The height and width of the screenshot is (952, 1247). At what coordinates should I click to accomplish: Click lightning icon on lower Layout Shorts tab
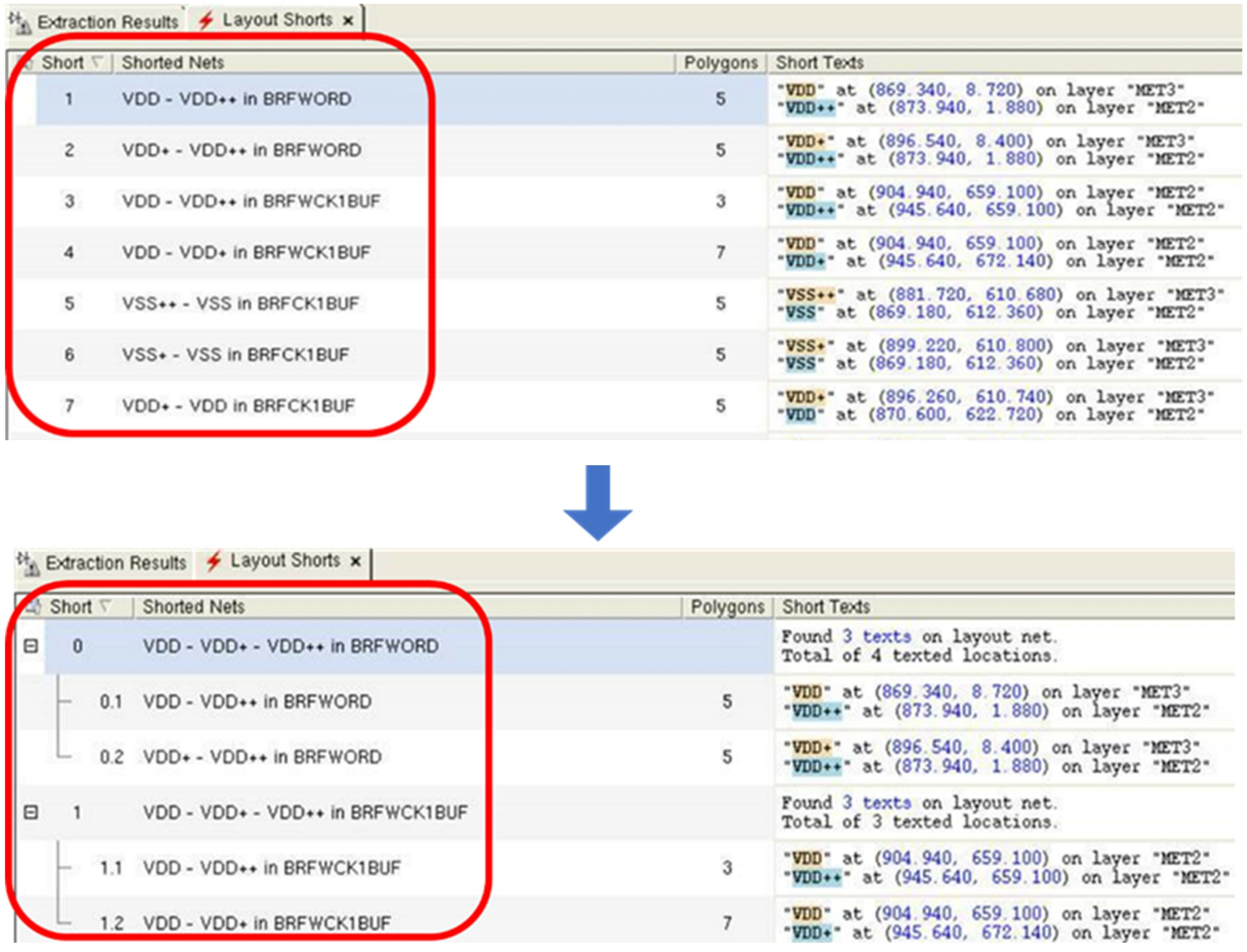pyautogui.click(x=214, y=561)
